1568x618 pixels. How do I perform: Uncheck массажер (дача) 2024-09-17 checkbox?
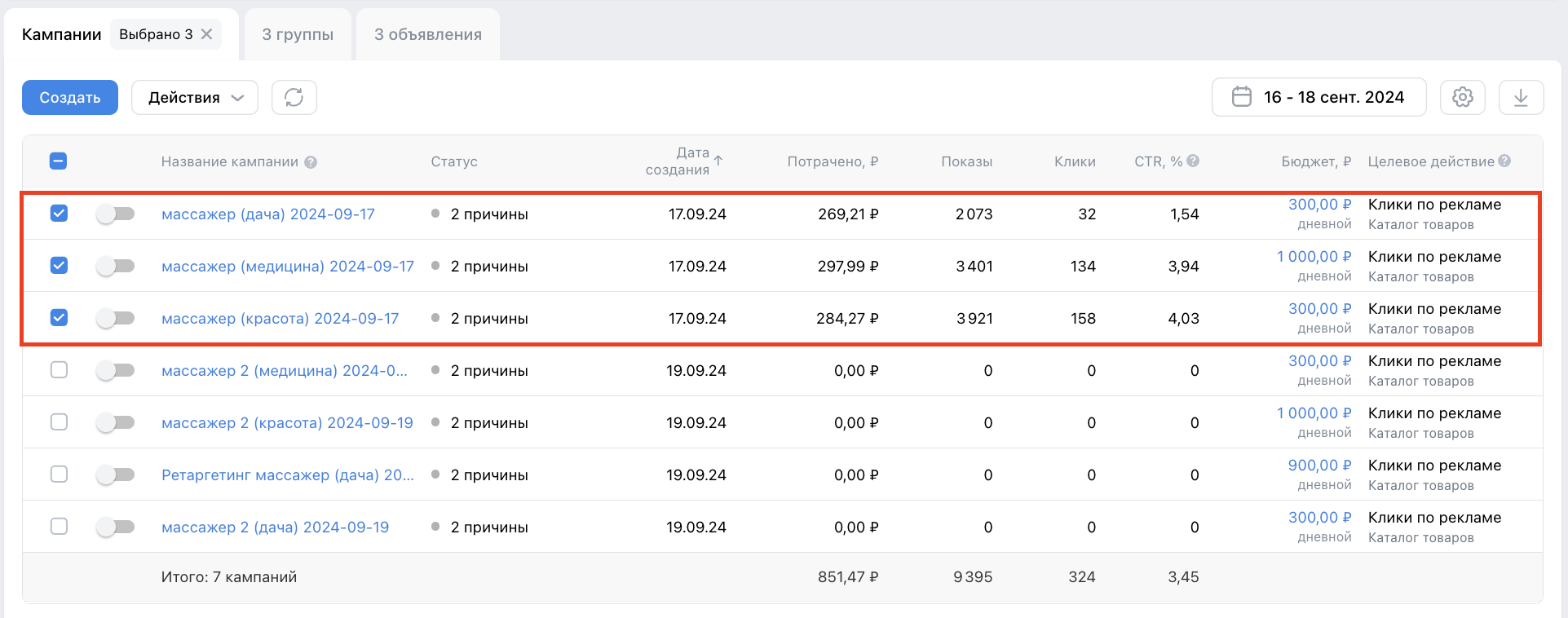[x=59, y=214]
